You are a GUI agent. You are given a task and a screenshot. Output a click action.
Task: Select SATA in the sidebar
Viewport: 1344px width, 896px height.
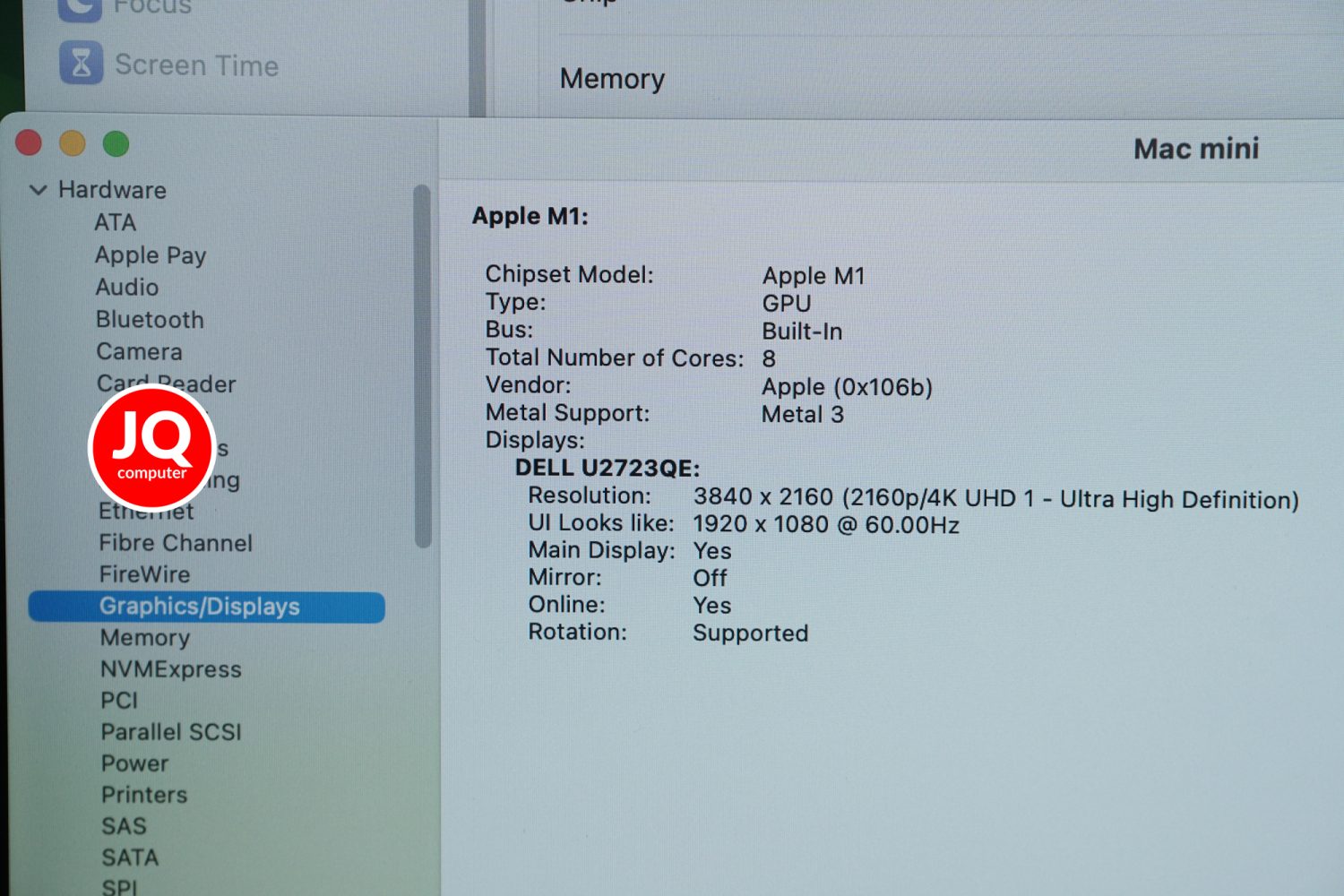[x=130, y=857]
